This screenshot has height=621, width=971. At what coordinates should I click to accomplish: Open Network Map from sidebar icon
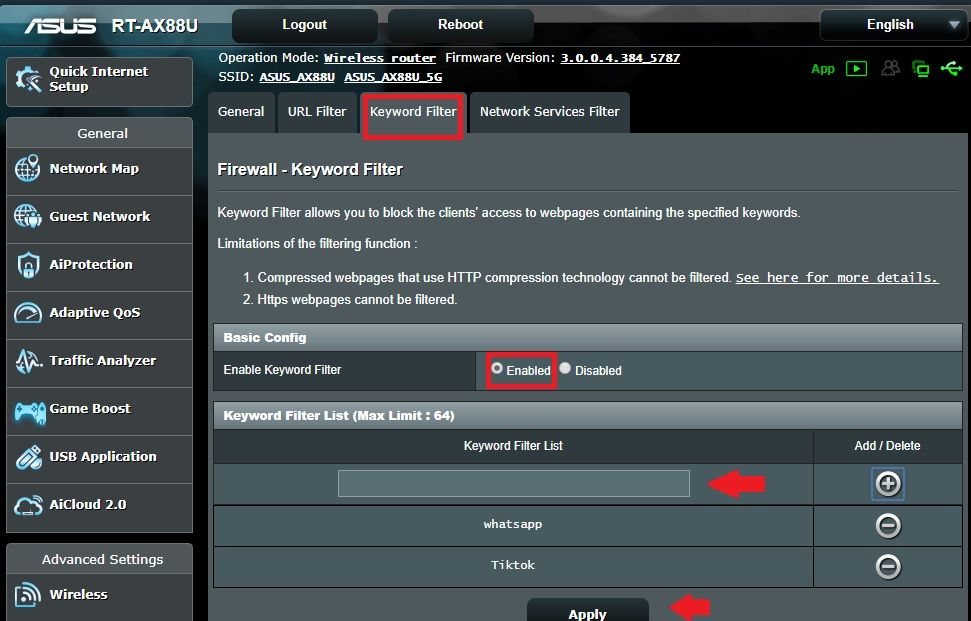click(28, 169)
